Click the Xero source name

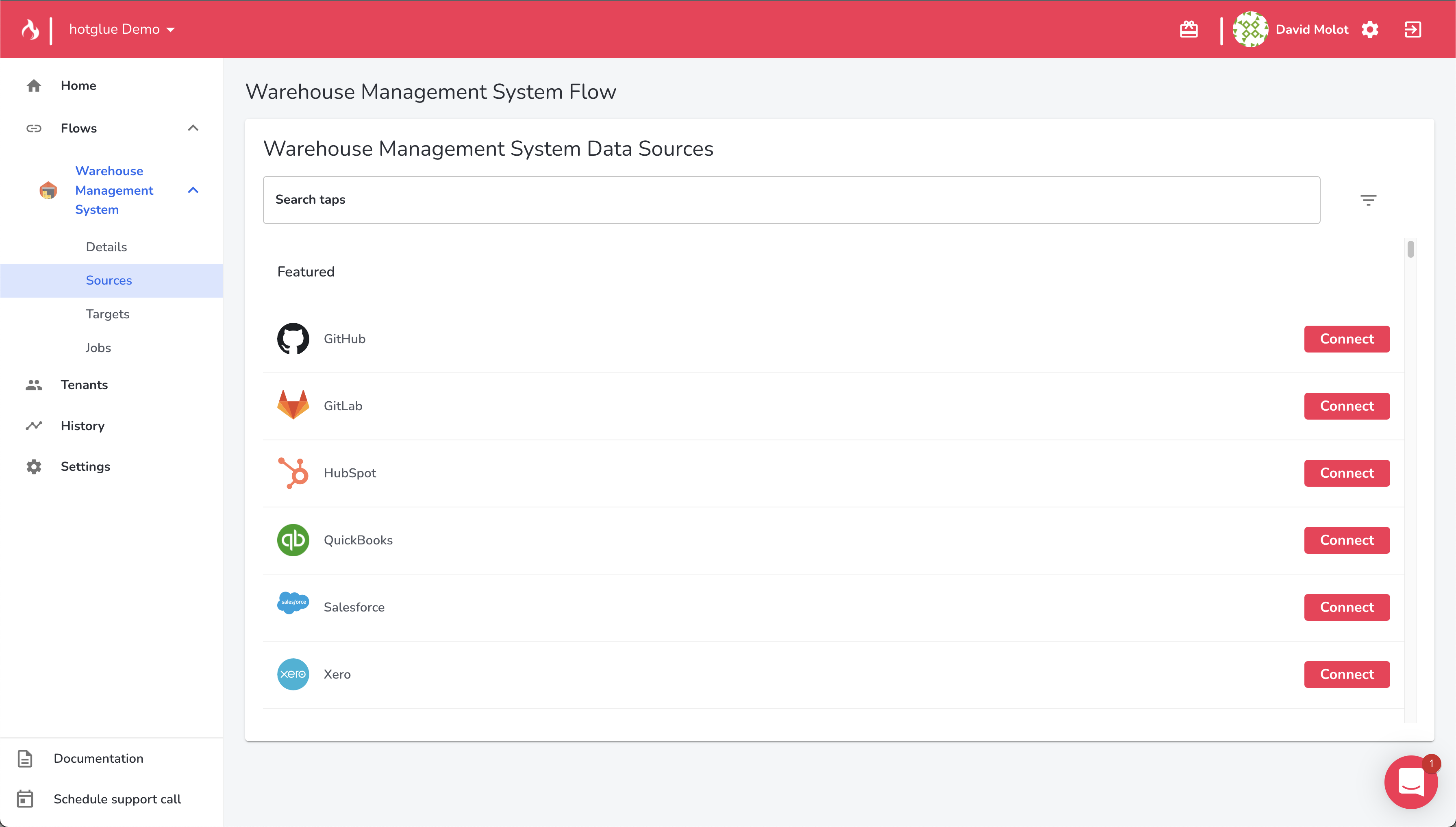(x=337, y=674)
